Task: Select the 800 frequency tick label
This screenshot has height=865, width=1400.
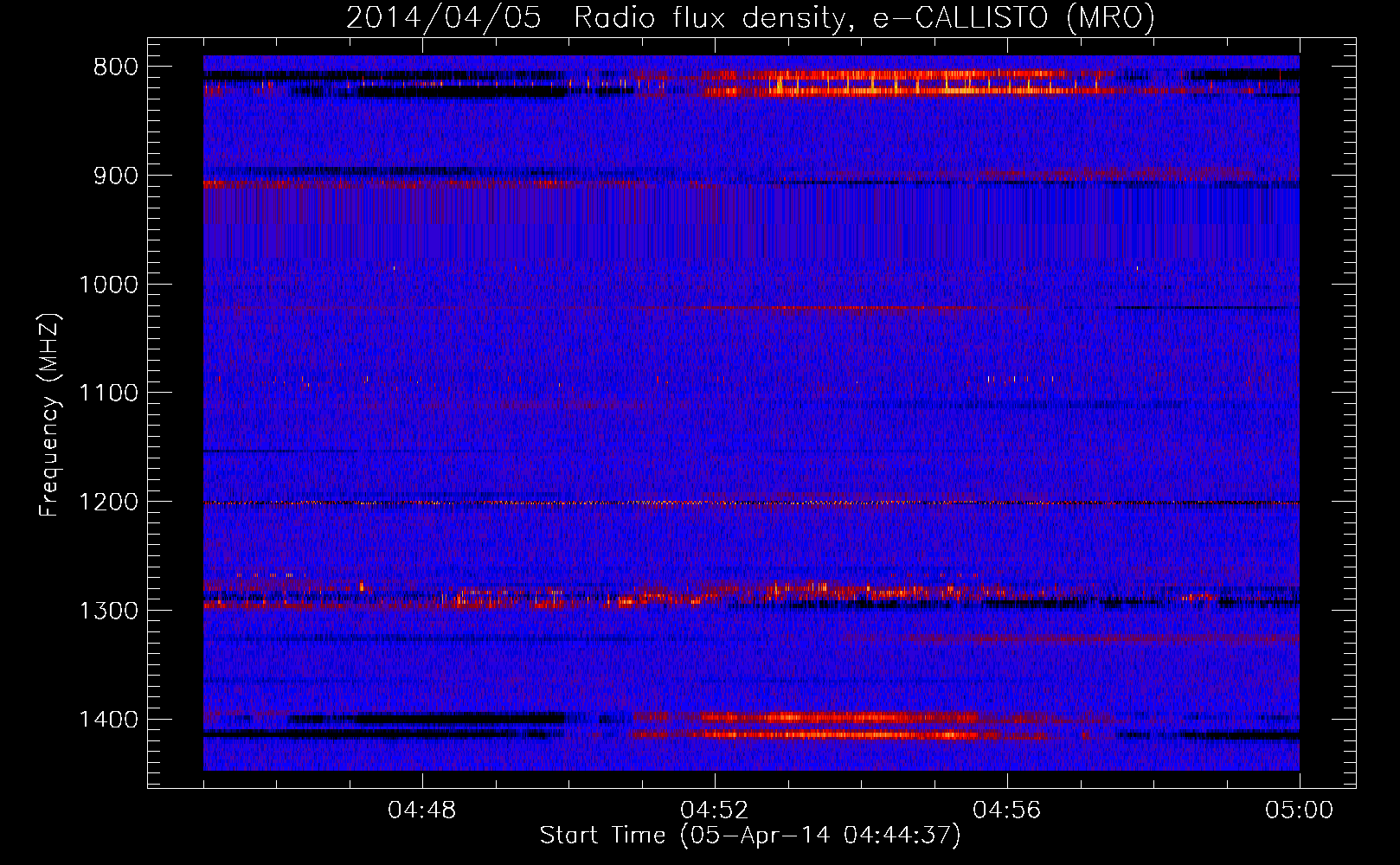Action: coord(115,67)
